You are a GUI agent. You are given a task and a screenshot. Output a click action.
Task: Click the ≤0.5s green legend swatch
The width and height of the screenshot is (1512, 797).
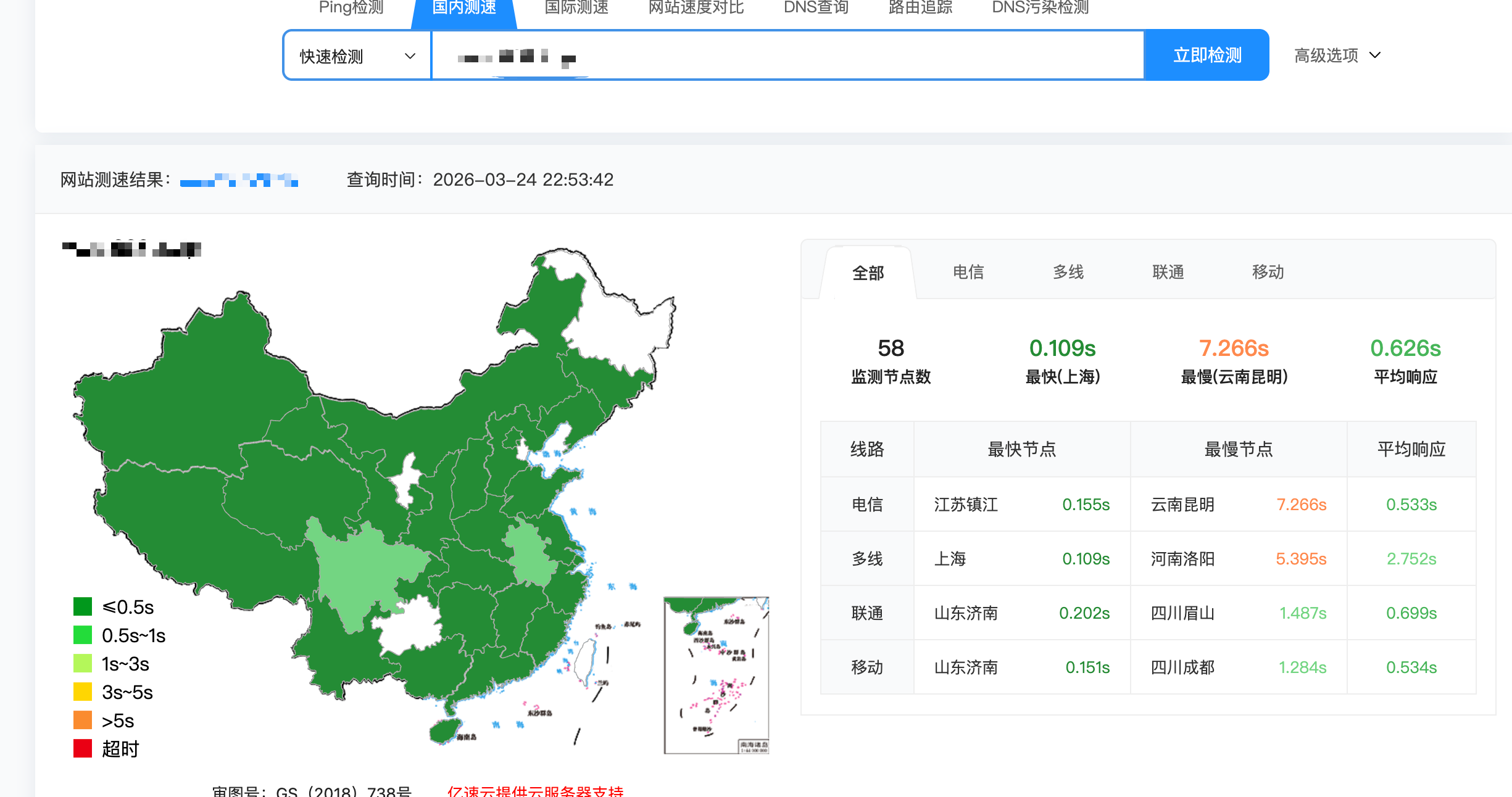(x=81, y=606)
